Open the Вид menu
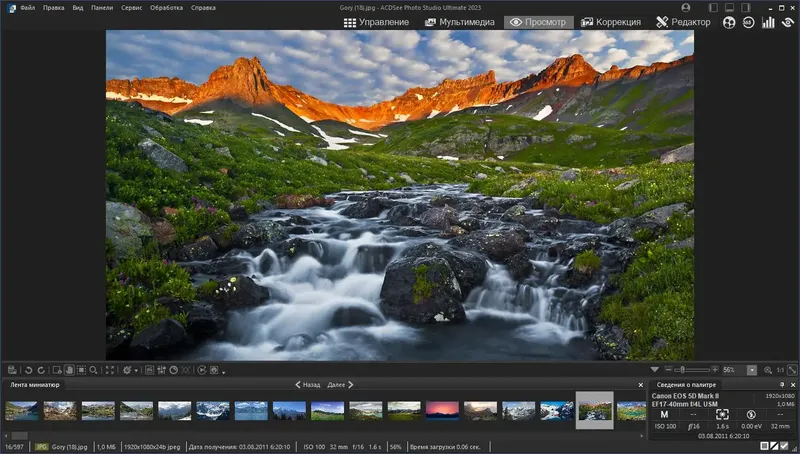The height and width of the screenshot is (454, 800). pos(78,8)
